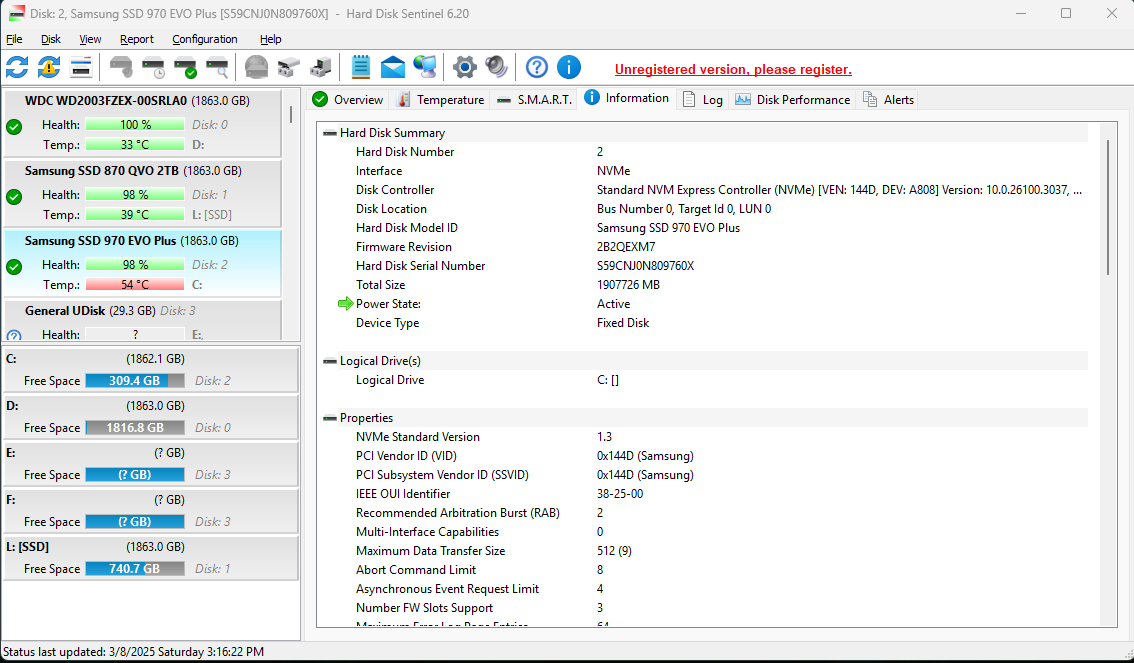Click green checkmark on Samsung 870 QVO

click(x=14, y=197)
